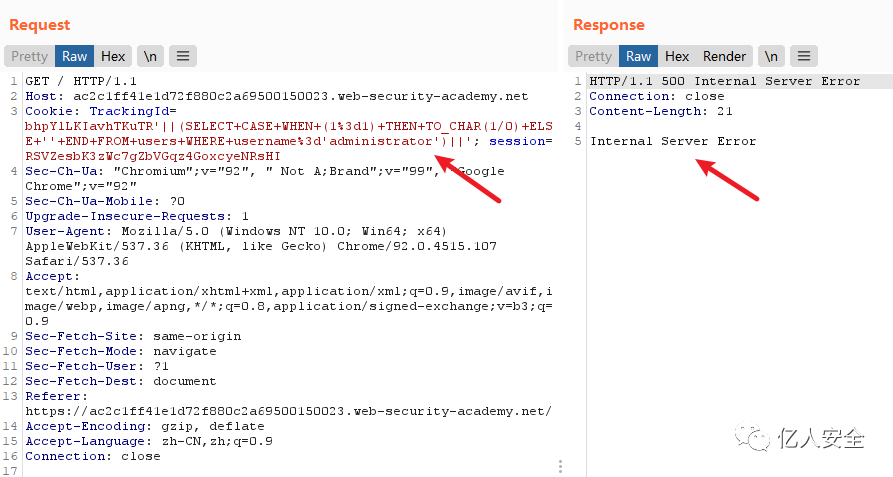Switch Request view to Pretty tab

click(x=30, y=56)
